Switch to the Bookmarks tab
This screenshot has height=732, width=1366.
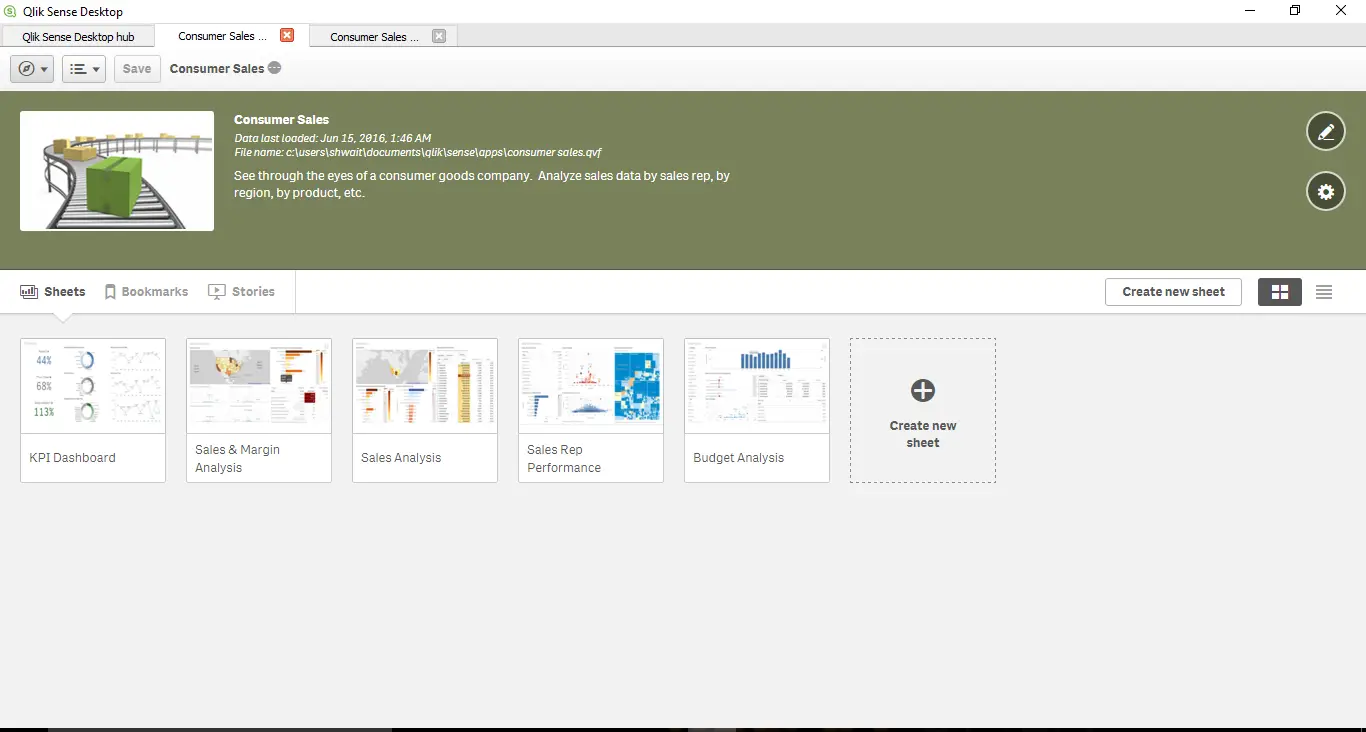(x=146, y=292)
